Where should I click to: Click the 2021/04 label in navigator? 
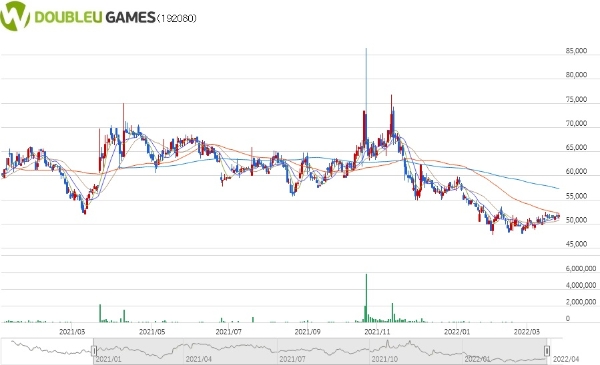click(199, 359)
